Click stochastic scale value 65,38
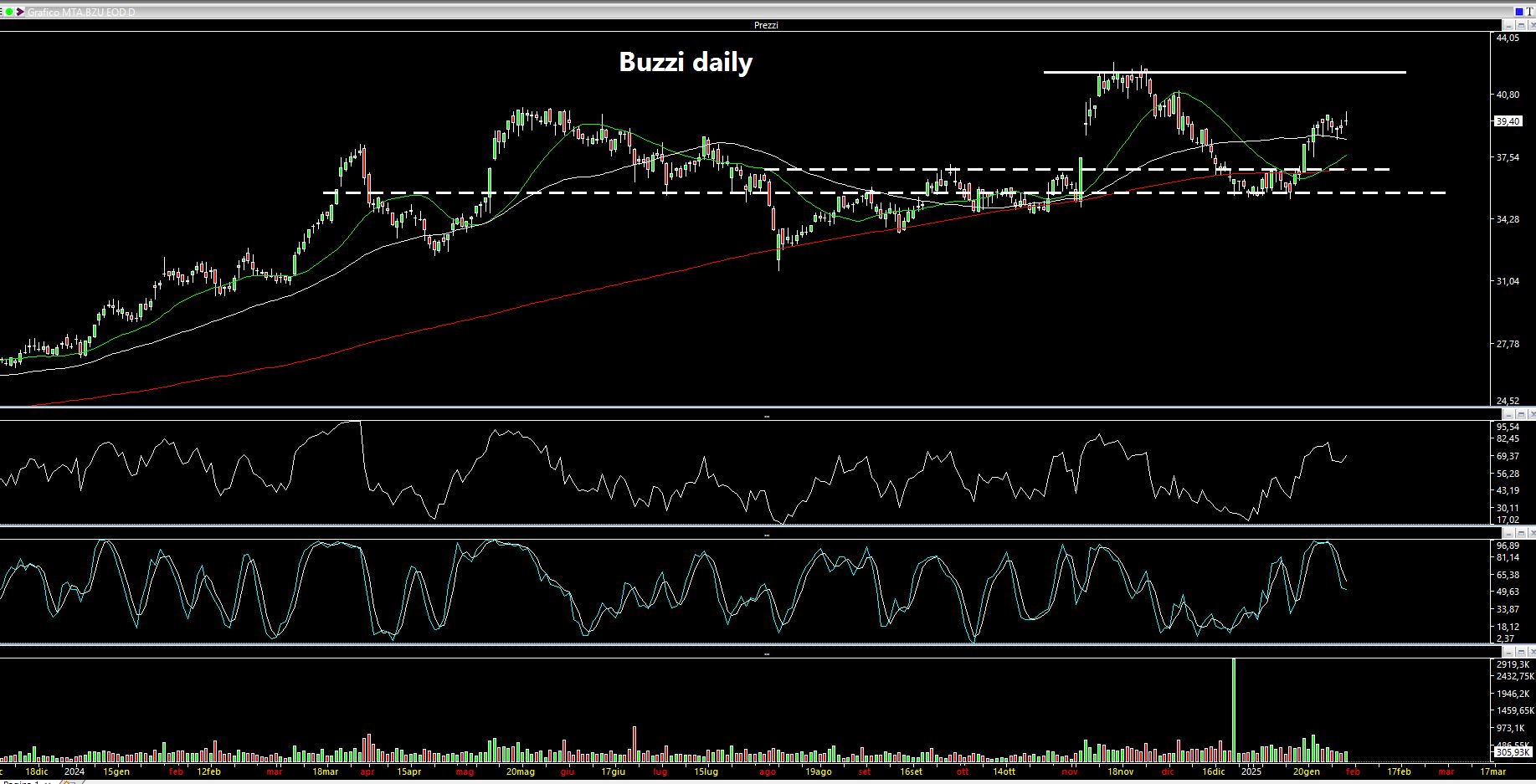The height and width of the screenshot is (784, 1536). pyautogui.click(x=1508, y=575)
